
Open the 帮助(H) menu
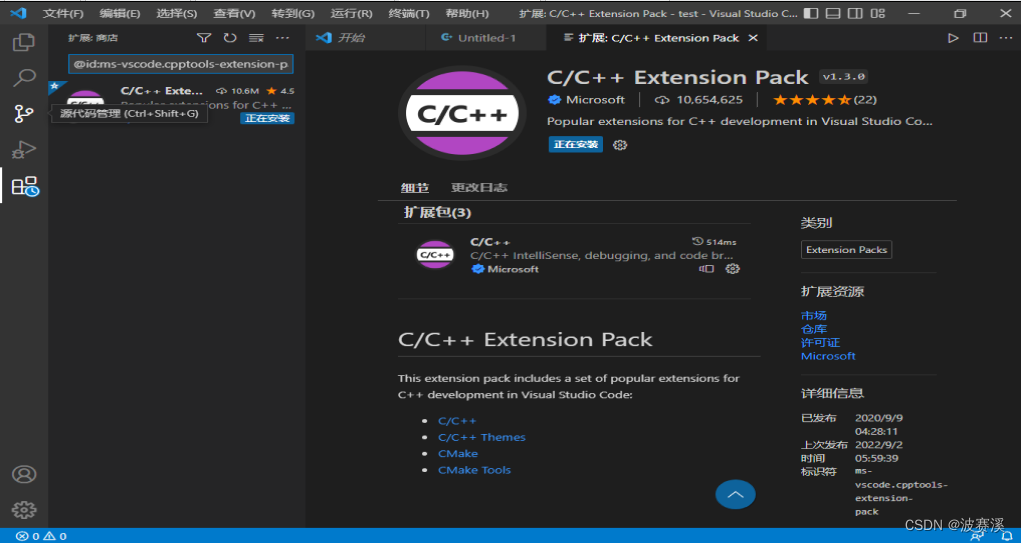click(467, 13)
